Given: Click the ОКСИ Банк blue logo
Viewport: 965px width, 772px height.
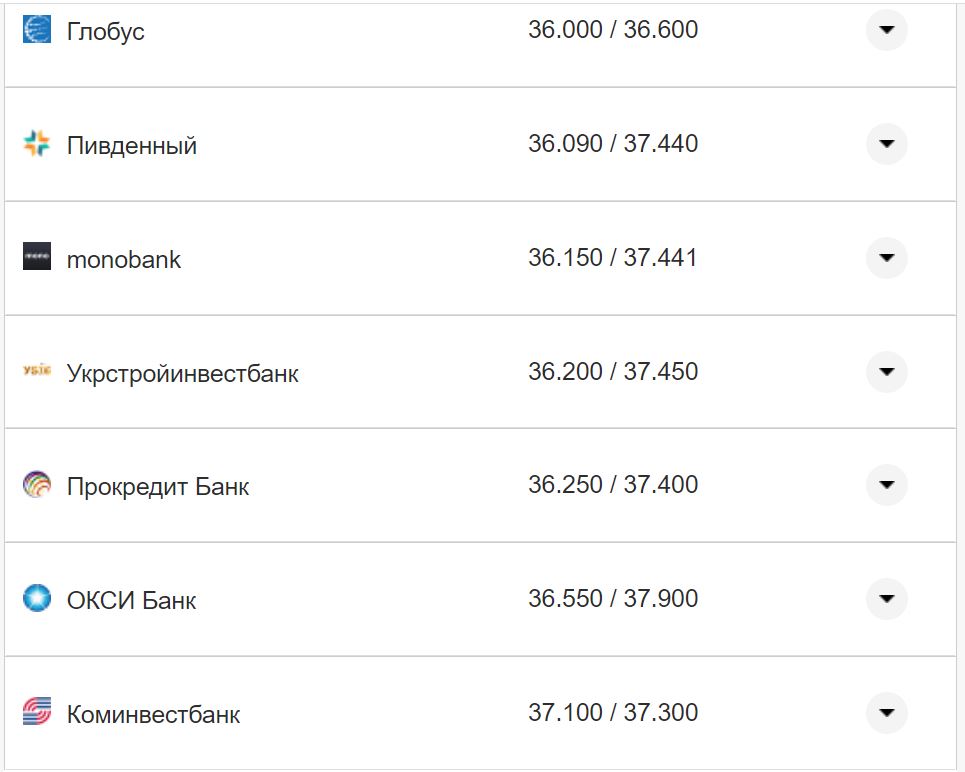Looking at the screenshot, I should [37, 599].
